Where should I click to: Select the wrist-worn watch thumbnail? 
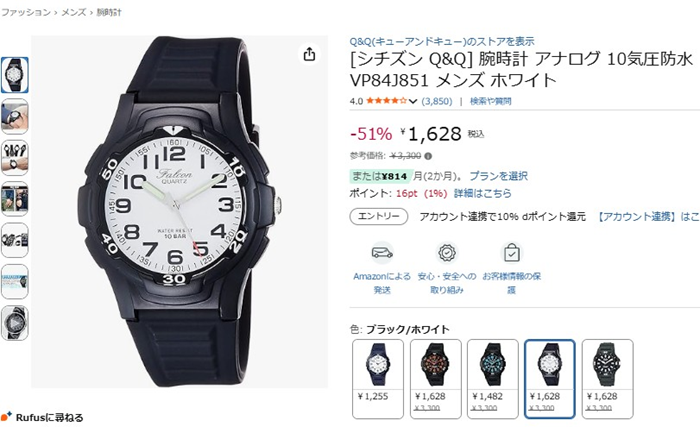coord(14,116)
